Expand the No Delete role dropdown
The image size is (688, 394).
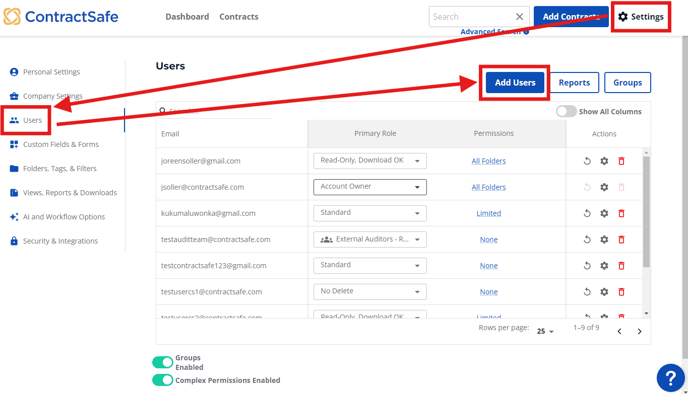pos(370,291)
